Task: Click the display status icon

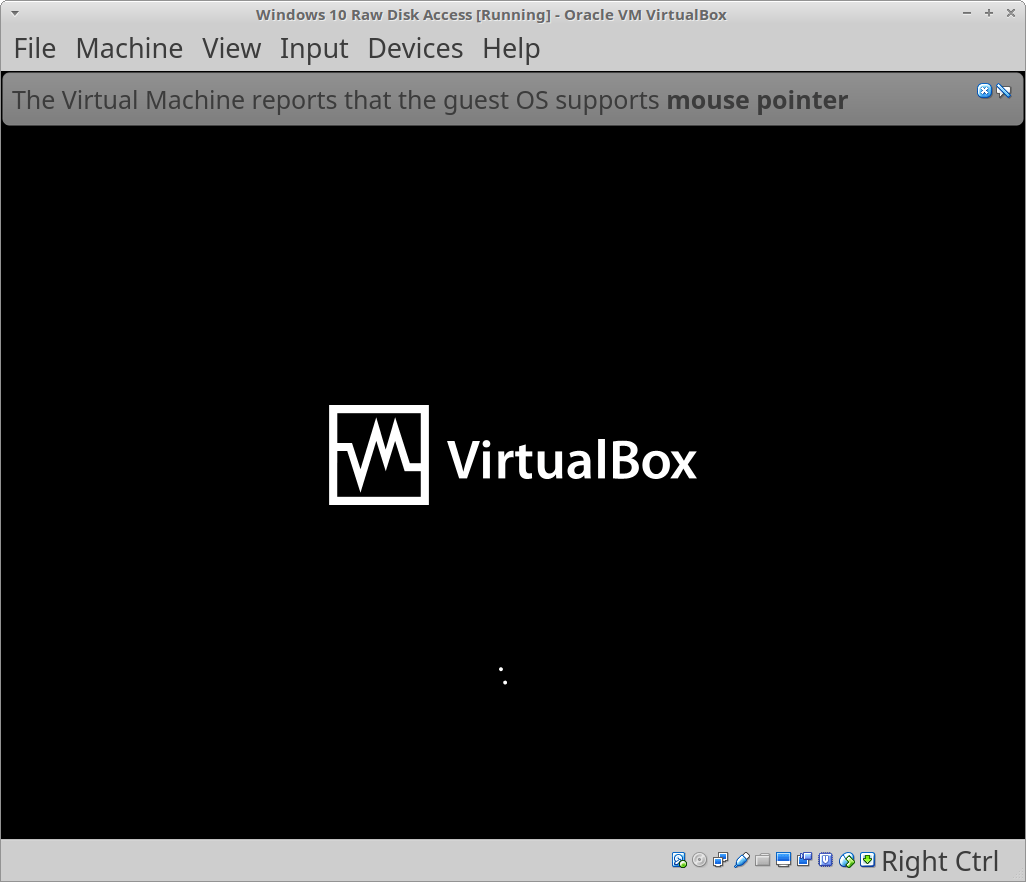Action: coord(783,860)
